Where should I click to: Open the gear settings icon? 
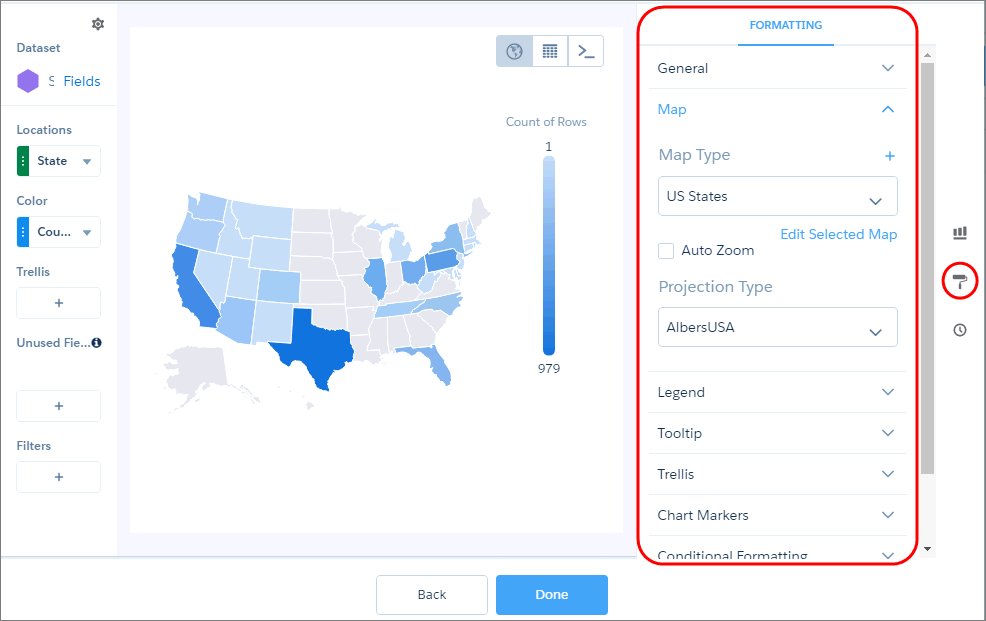(x=97, y=24)
